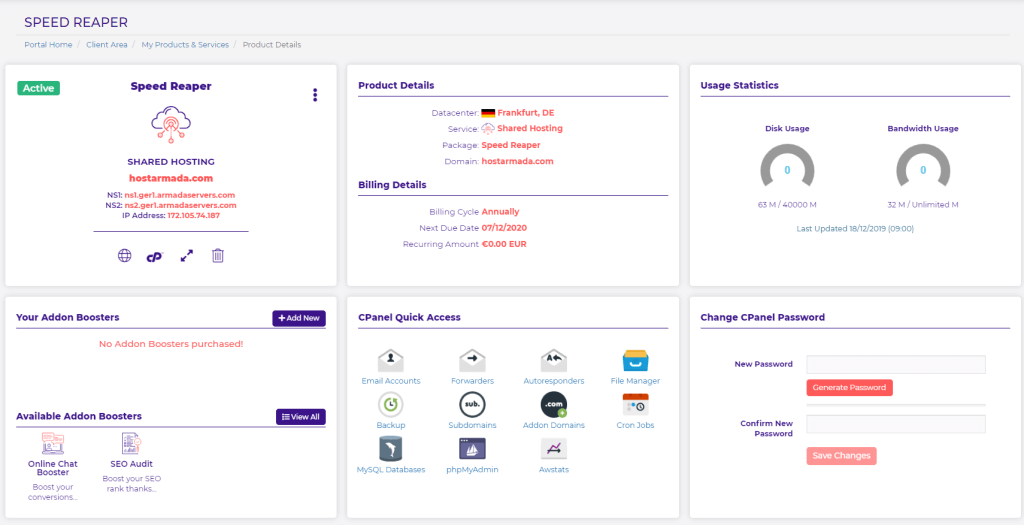Focus the New Password field

click(896, 364)
